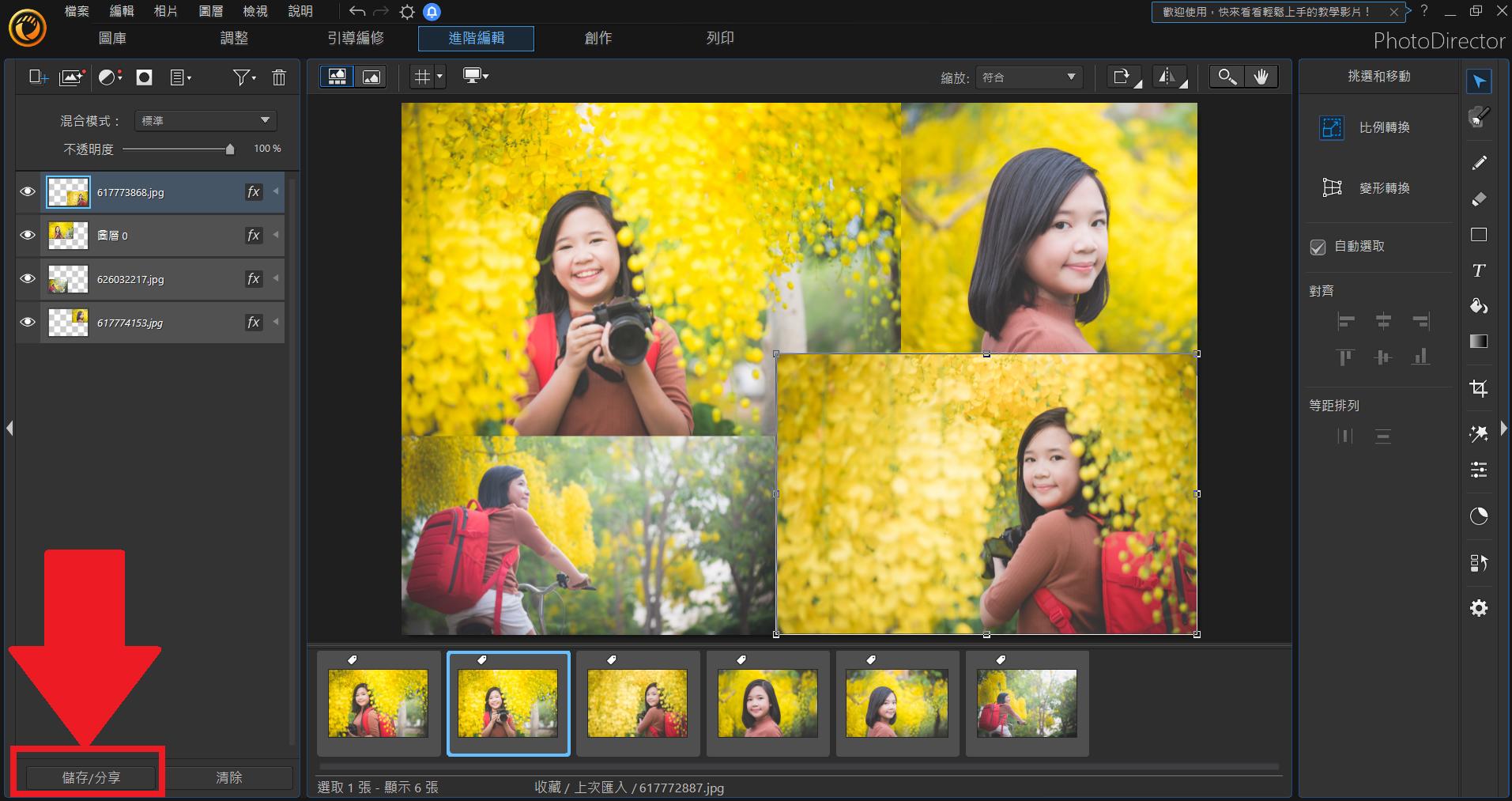1512x801 pixels.
Task: Hide the 617773868.jpg layer
Action: click(x=28, y=192)
